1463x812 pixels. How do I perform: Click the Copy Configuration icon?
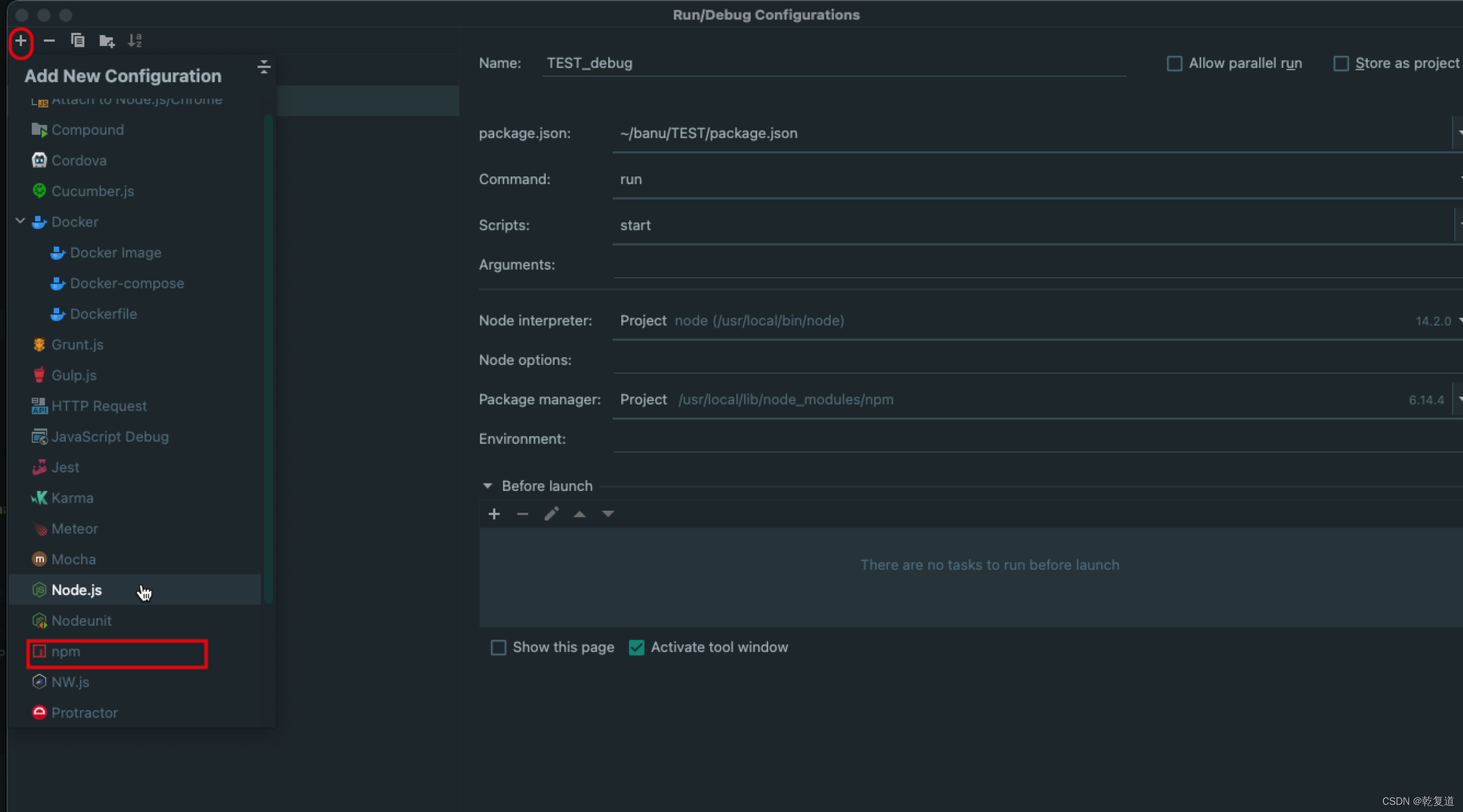pyautogui.click(x=78, y=41)
